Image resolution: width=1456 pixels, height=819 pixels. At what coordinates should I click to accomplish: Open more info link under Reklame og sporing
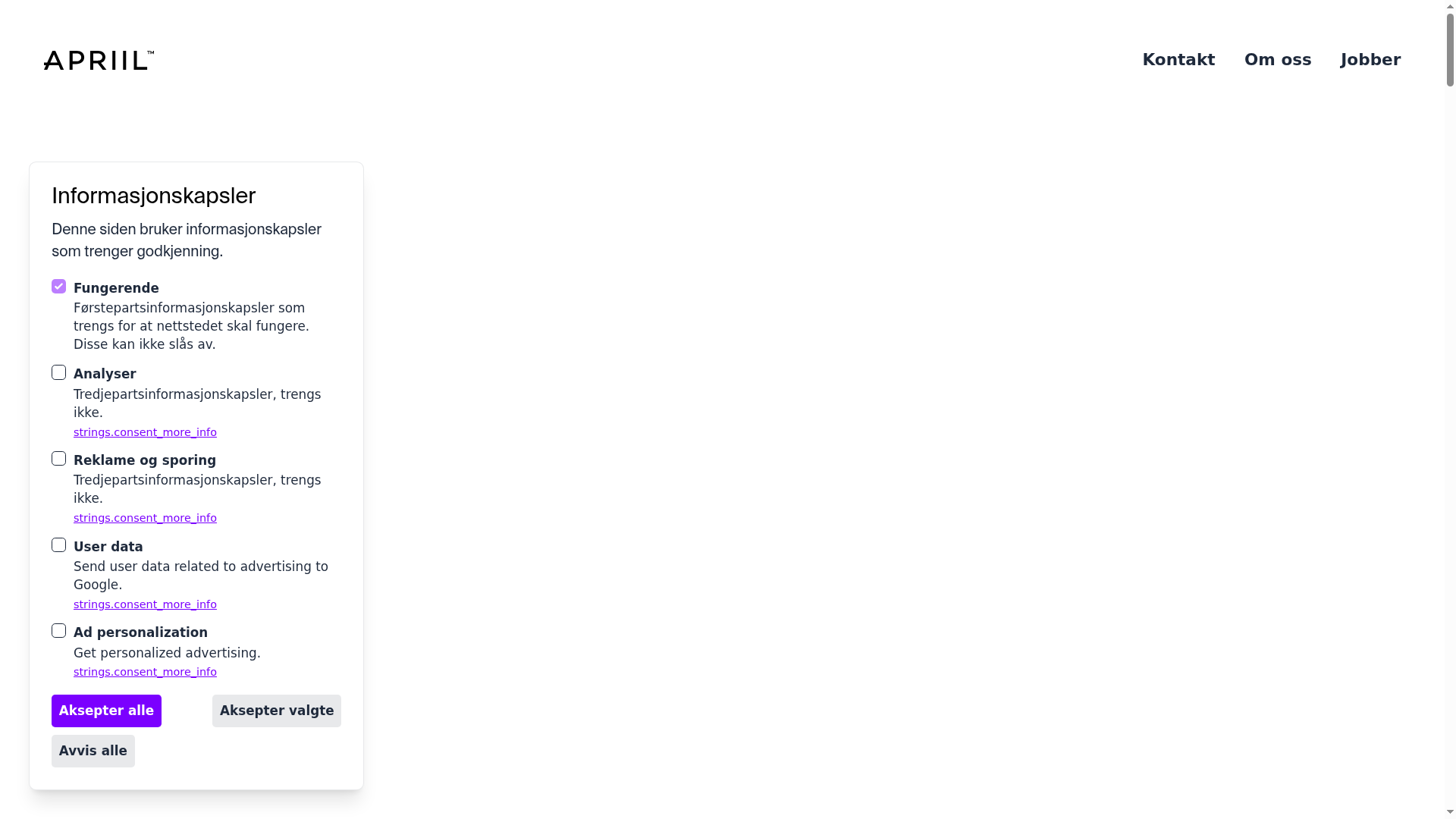[x=145, y=518]
